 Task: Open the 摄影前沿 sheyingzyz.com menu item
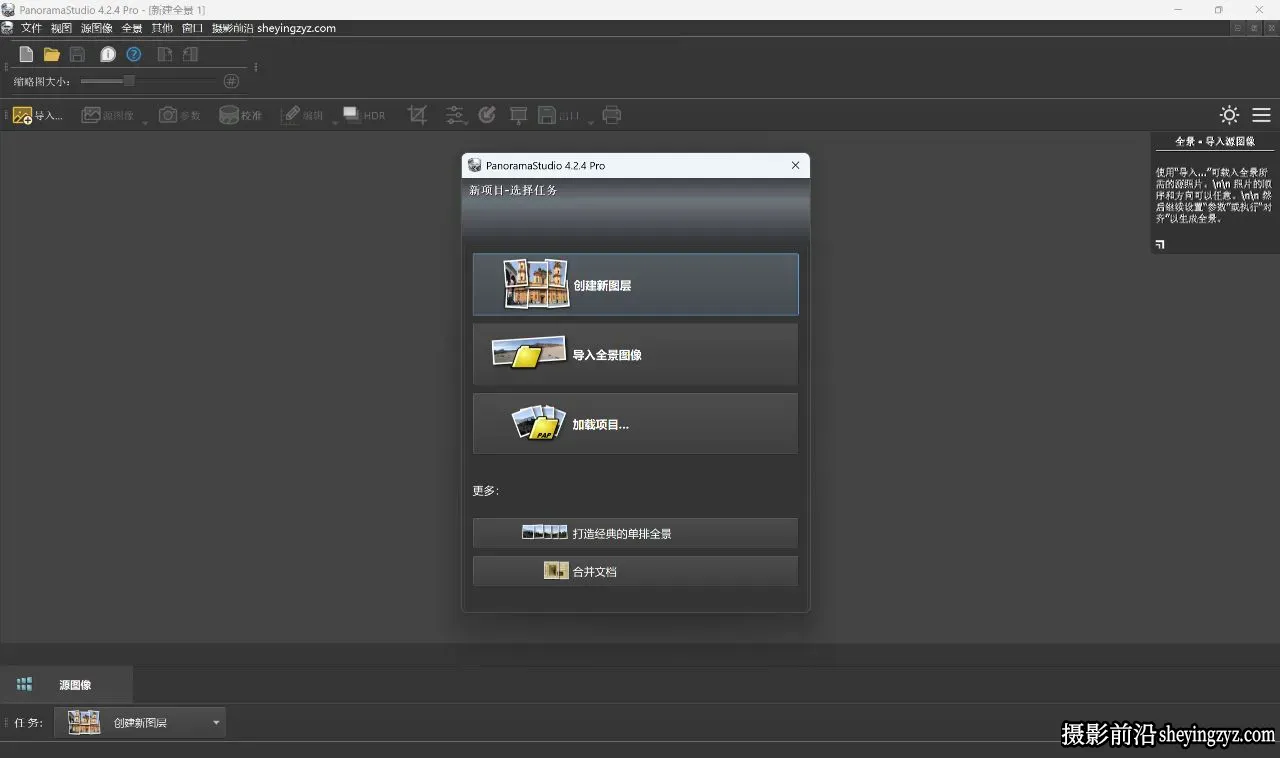click(274, 28)
